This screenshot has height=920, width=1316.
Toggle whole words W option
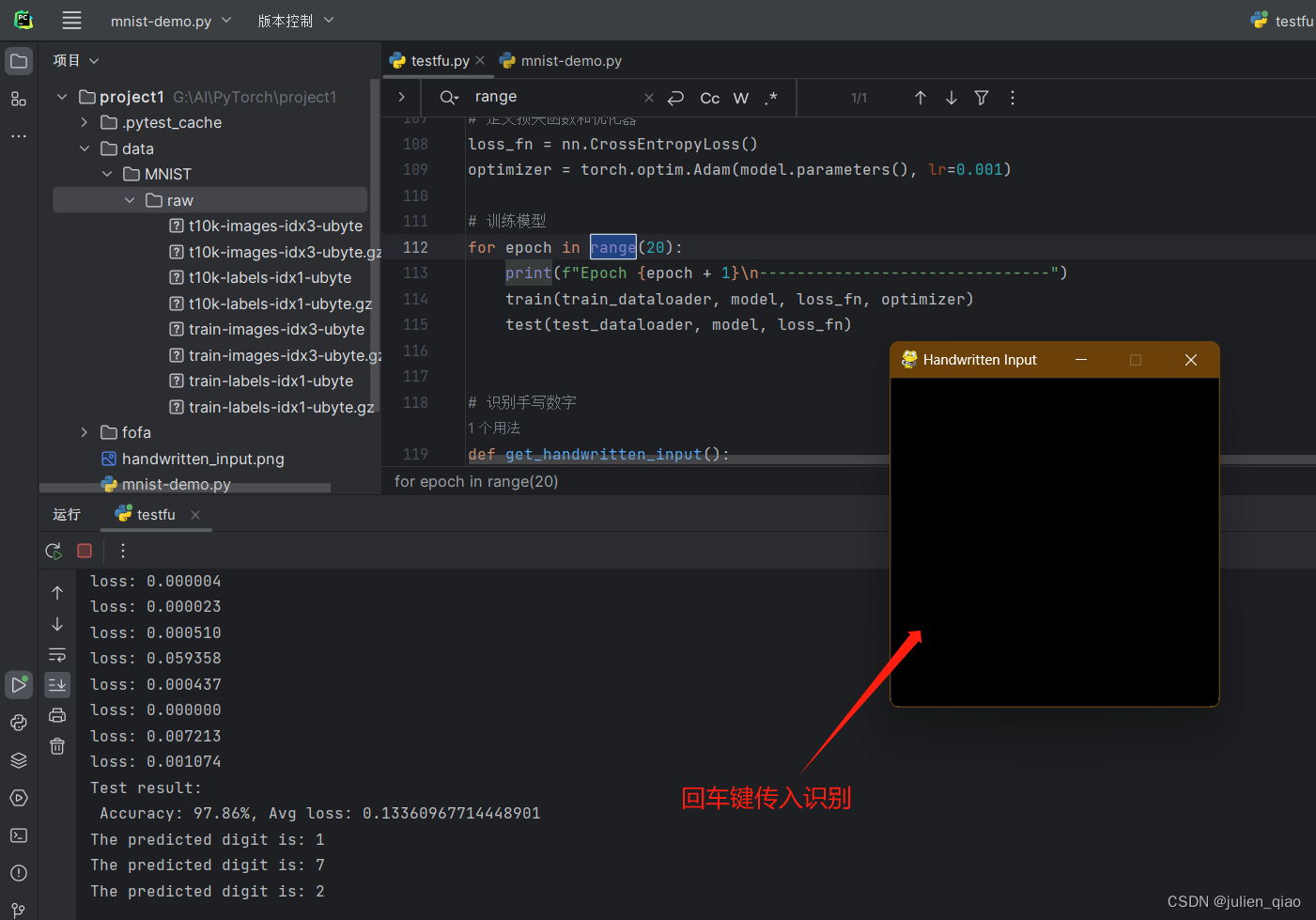741,98
